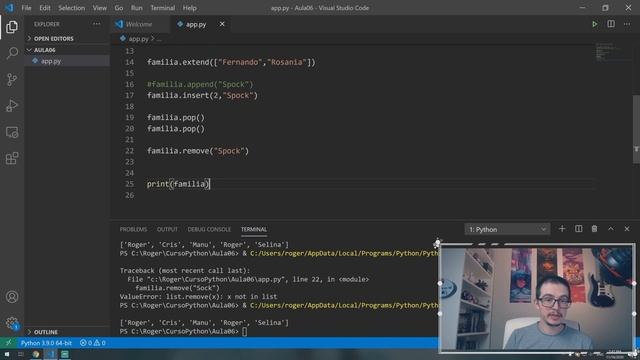Open the Edit menu
Viewport: 640px width, 360px height.
45,8
